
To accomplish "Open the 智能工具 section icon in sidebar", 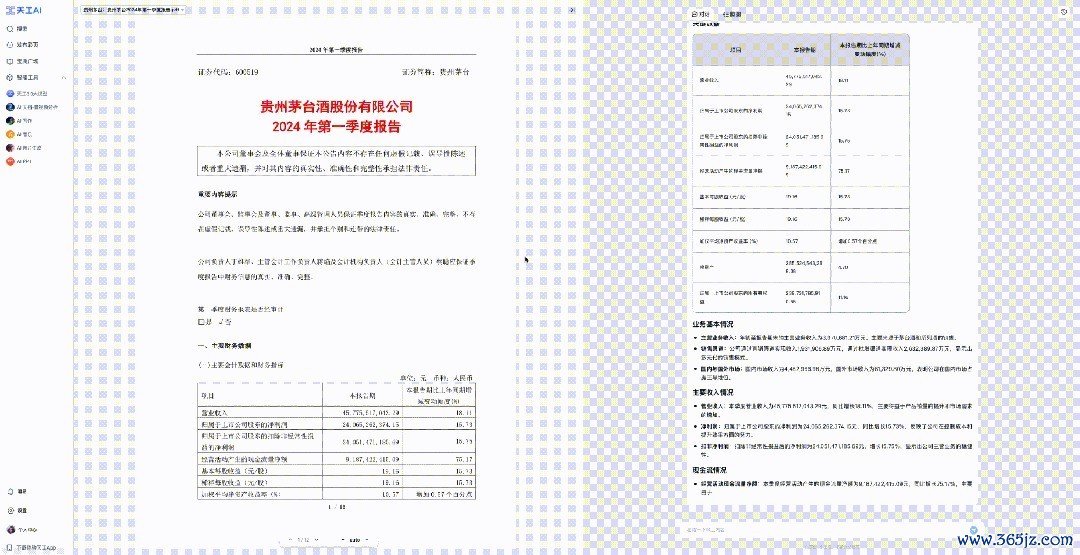I will click(x=10, y=78).
